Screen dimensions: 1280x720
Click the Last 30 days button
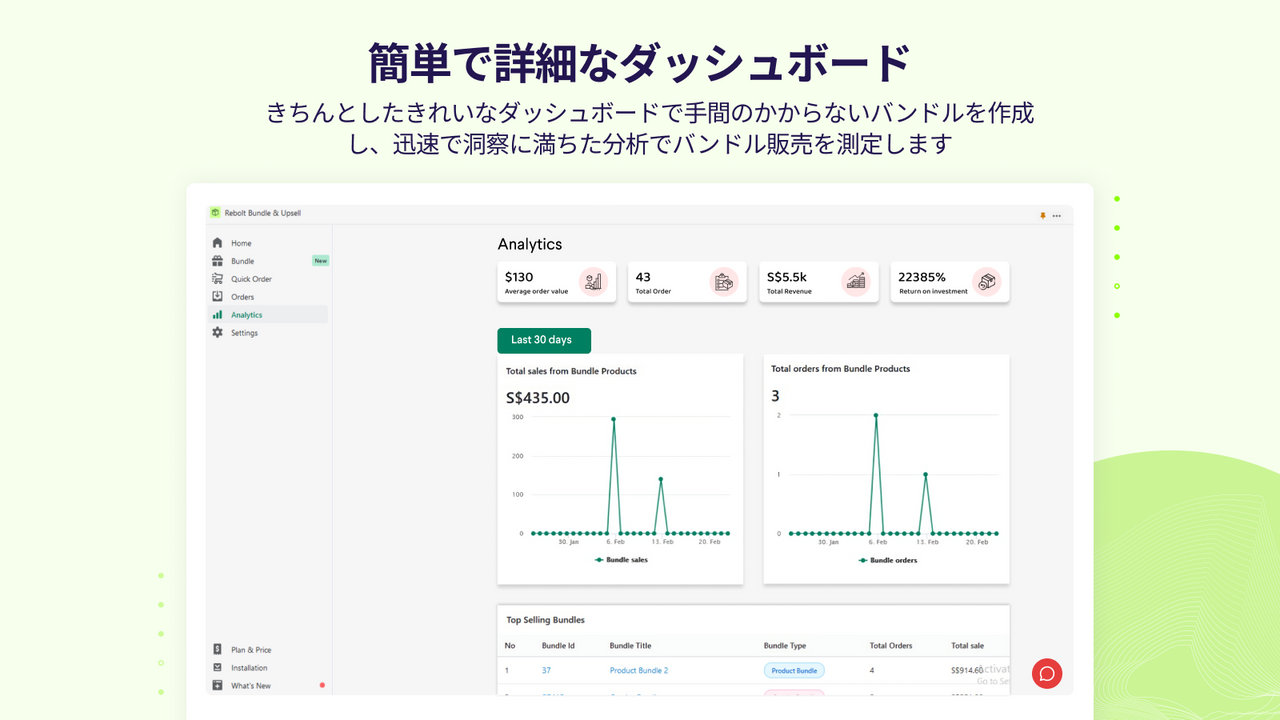544,340
